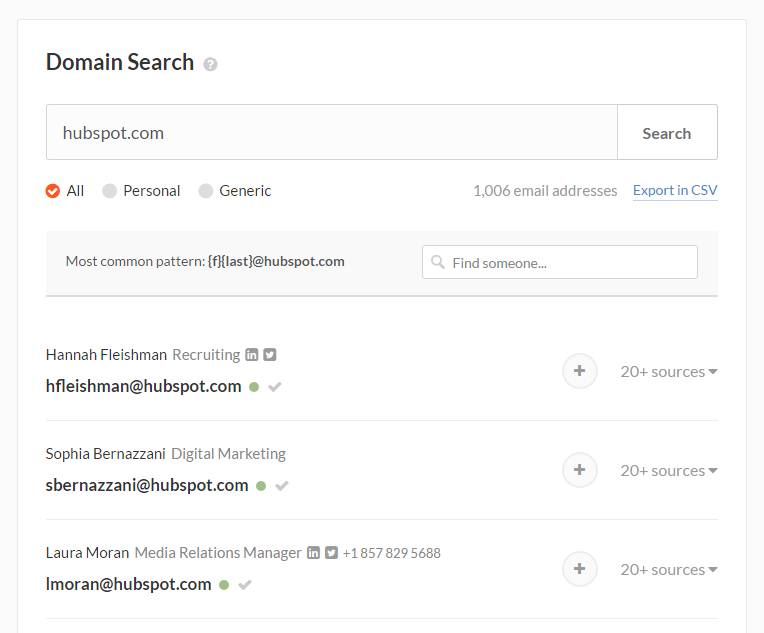The image size is (764, 633).
Task: Click the most common pattern text
Action: [x=205, y=262]
